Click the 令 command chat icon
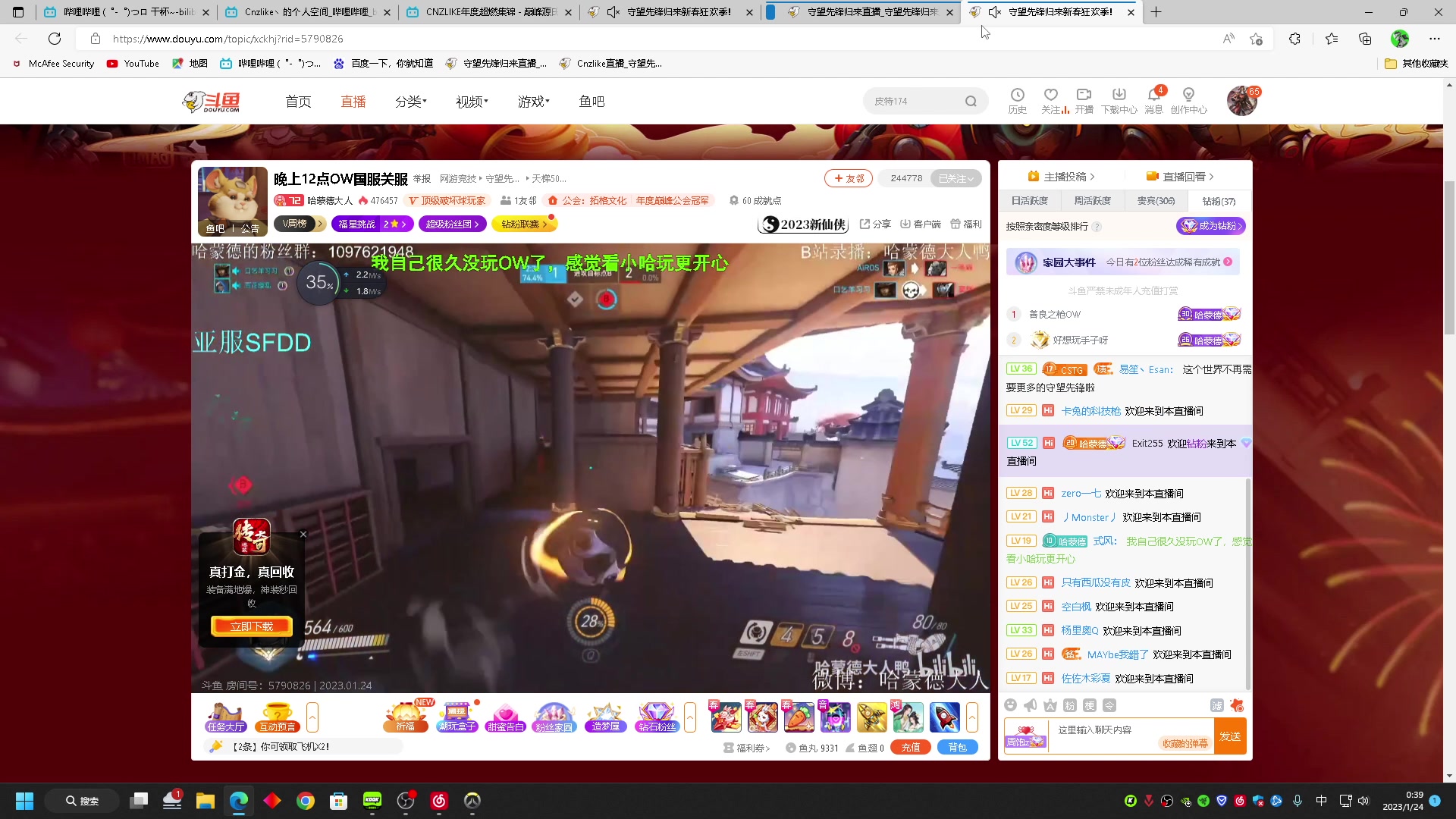This screenshot has width=1456, height=819. click(1109, 705)
